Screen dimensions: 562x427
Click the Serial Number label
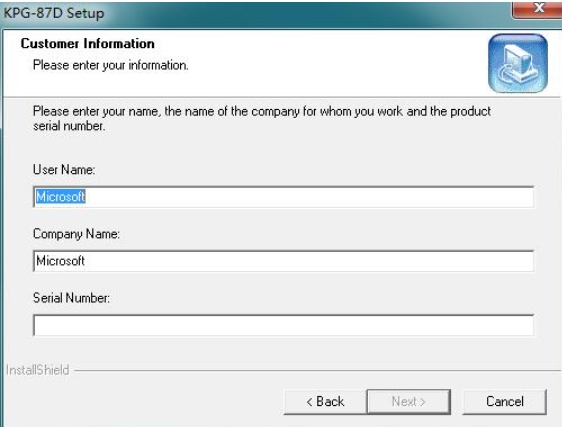point(71,298)
